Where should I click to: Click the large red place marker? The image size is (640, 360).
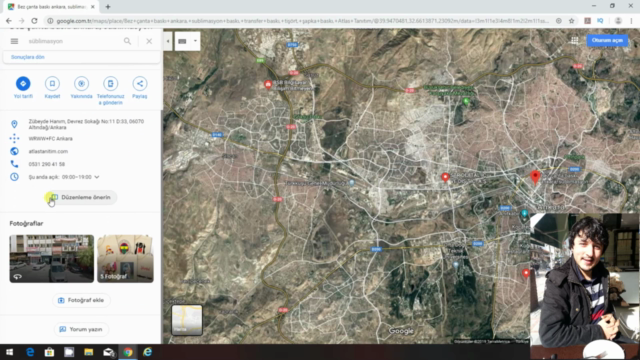pyautogui.click(x=535, y=177)
